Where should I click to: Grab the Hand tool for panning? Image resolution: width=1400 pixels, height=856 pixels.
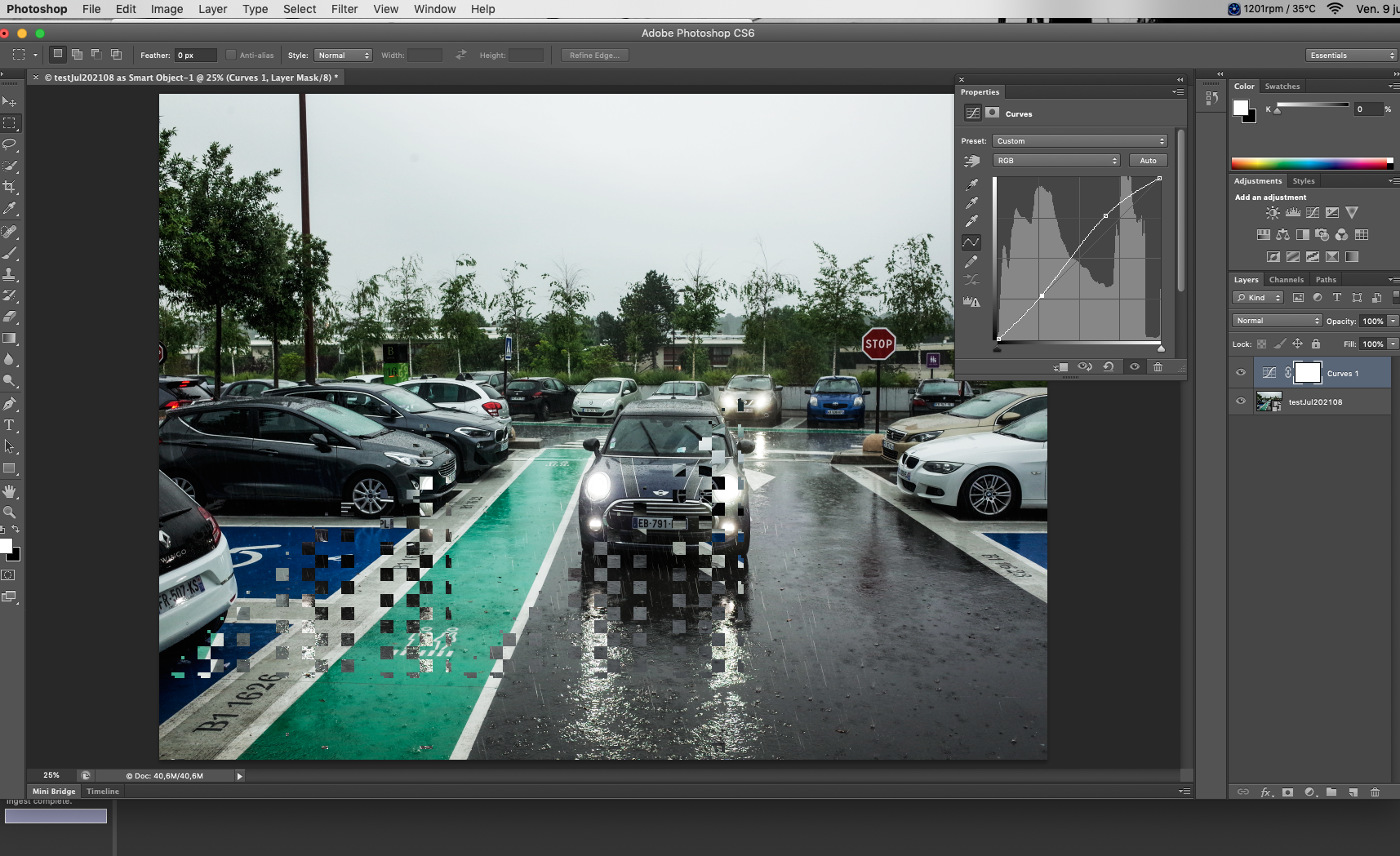click(x=11, y=491)
